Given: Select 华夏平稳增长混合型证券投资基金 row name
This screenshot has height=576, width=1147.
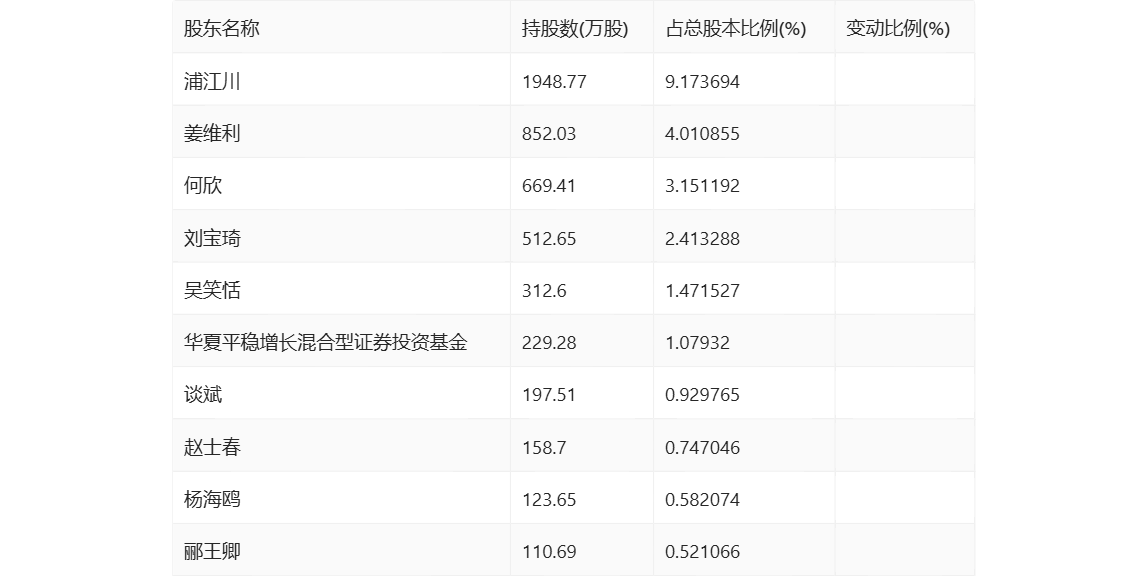Looking at the screenshot, I should pyautogui.click(x=326, y=343).
